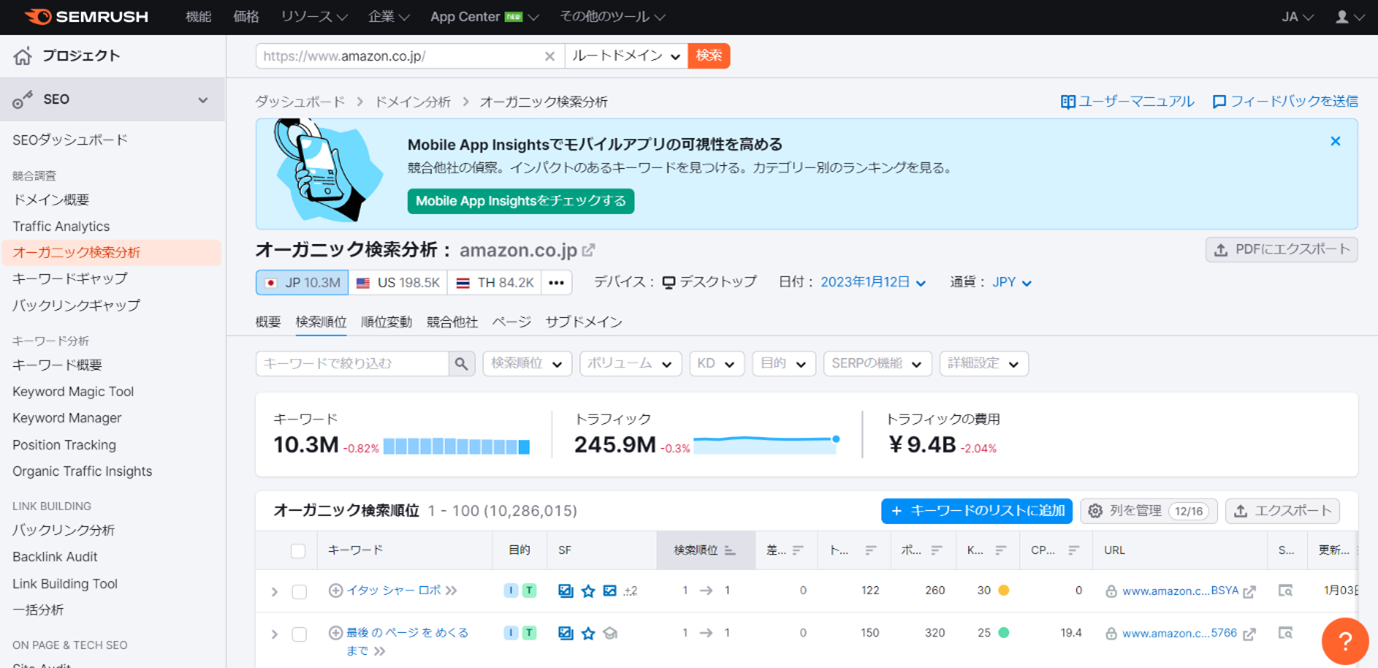Open the 通貨 JPY currency dropdown
The height and width of the screenshot is (668, 1378).
coord(1011,281)
